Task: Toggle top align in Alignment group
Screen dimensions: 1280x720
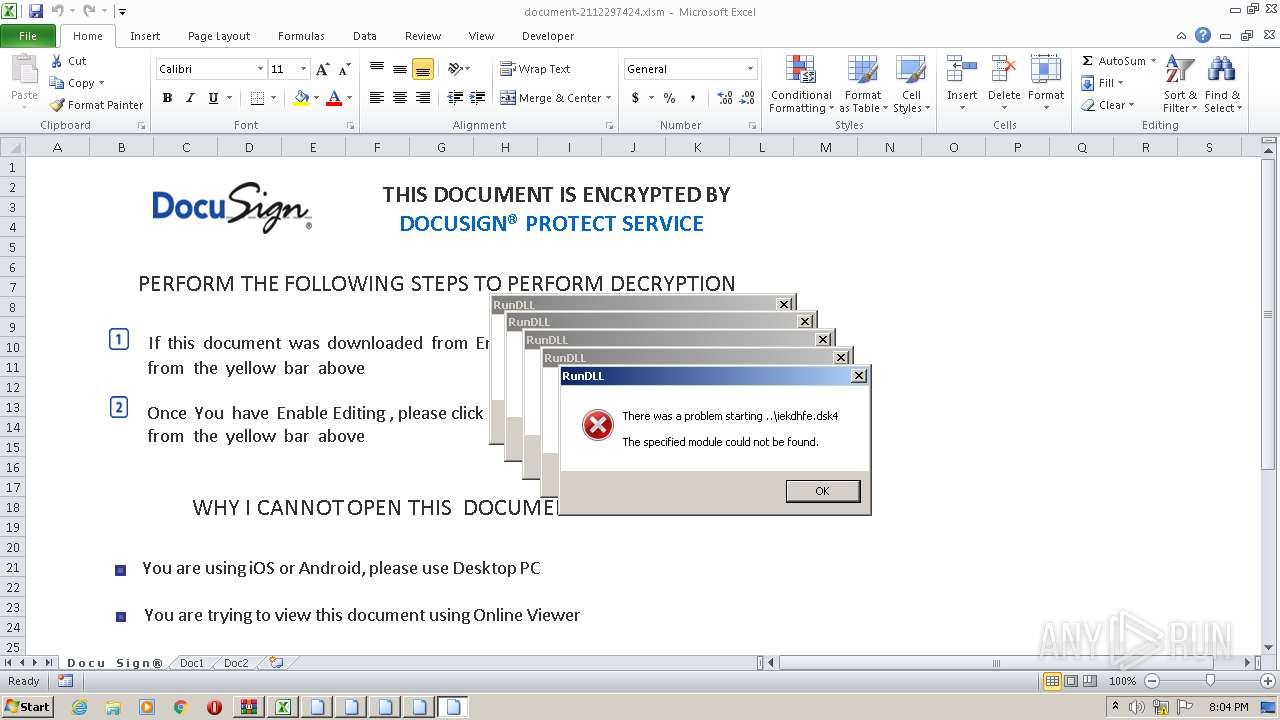Action: (377, 69)
